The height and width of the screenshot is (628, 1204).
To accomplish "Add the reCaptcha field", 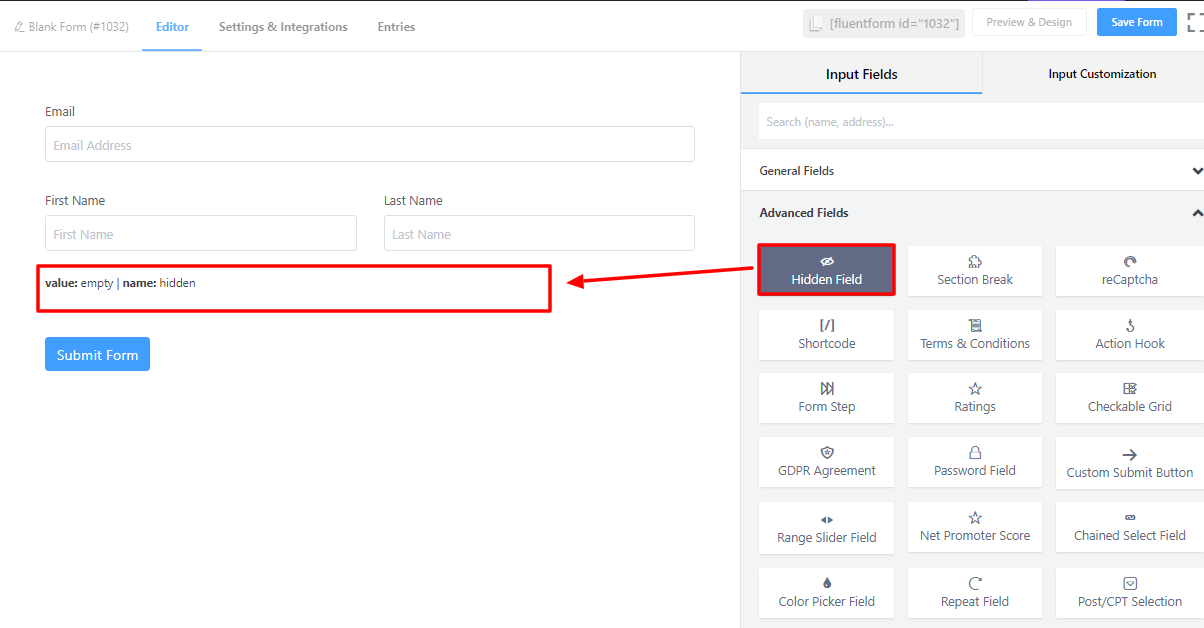I will pyautogui.click(x=1129, y=271).
